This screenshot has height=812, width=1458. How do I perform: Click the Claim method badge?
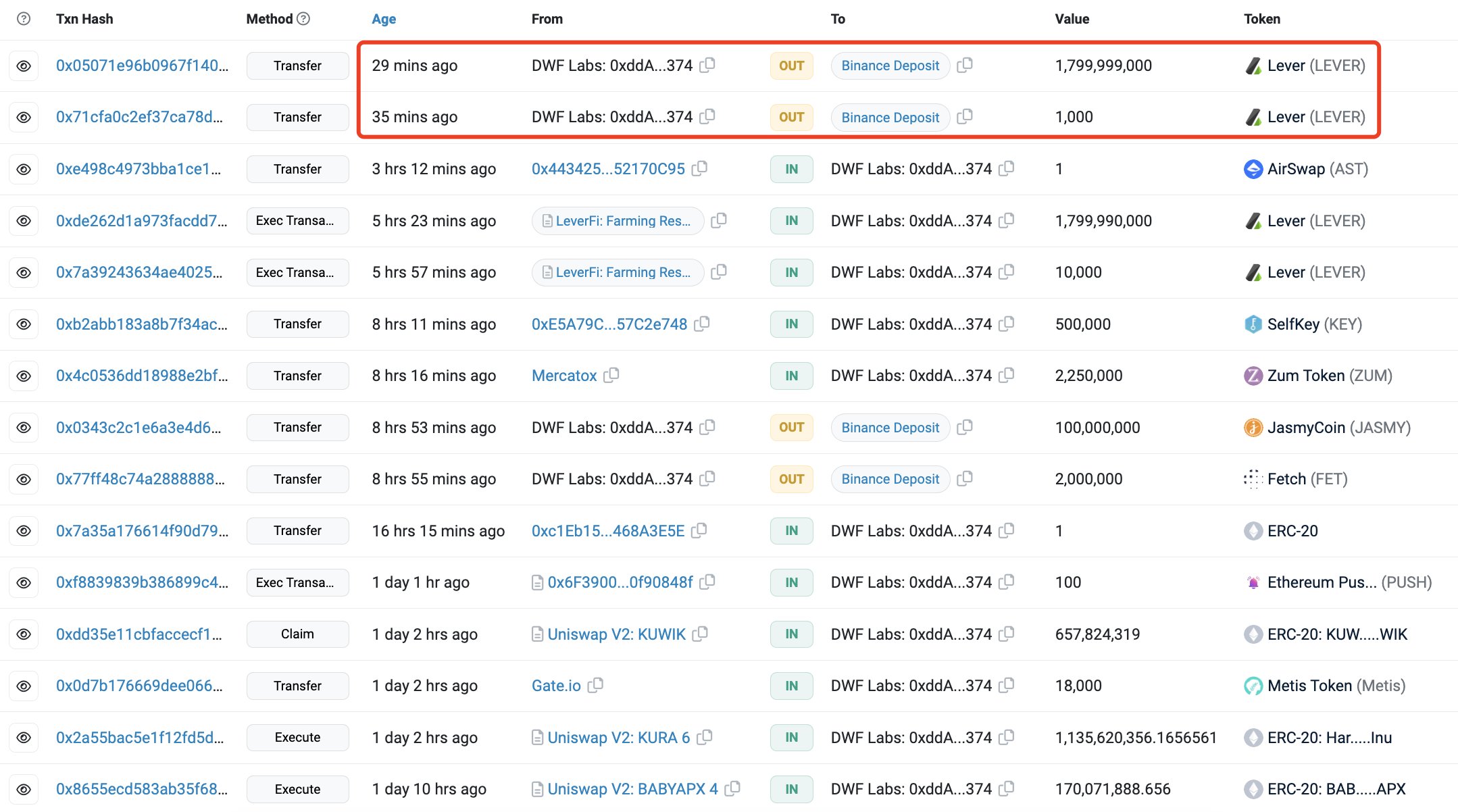click(297, 634)
